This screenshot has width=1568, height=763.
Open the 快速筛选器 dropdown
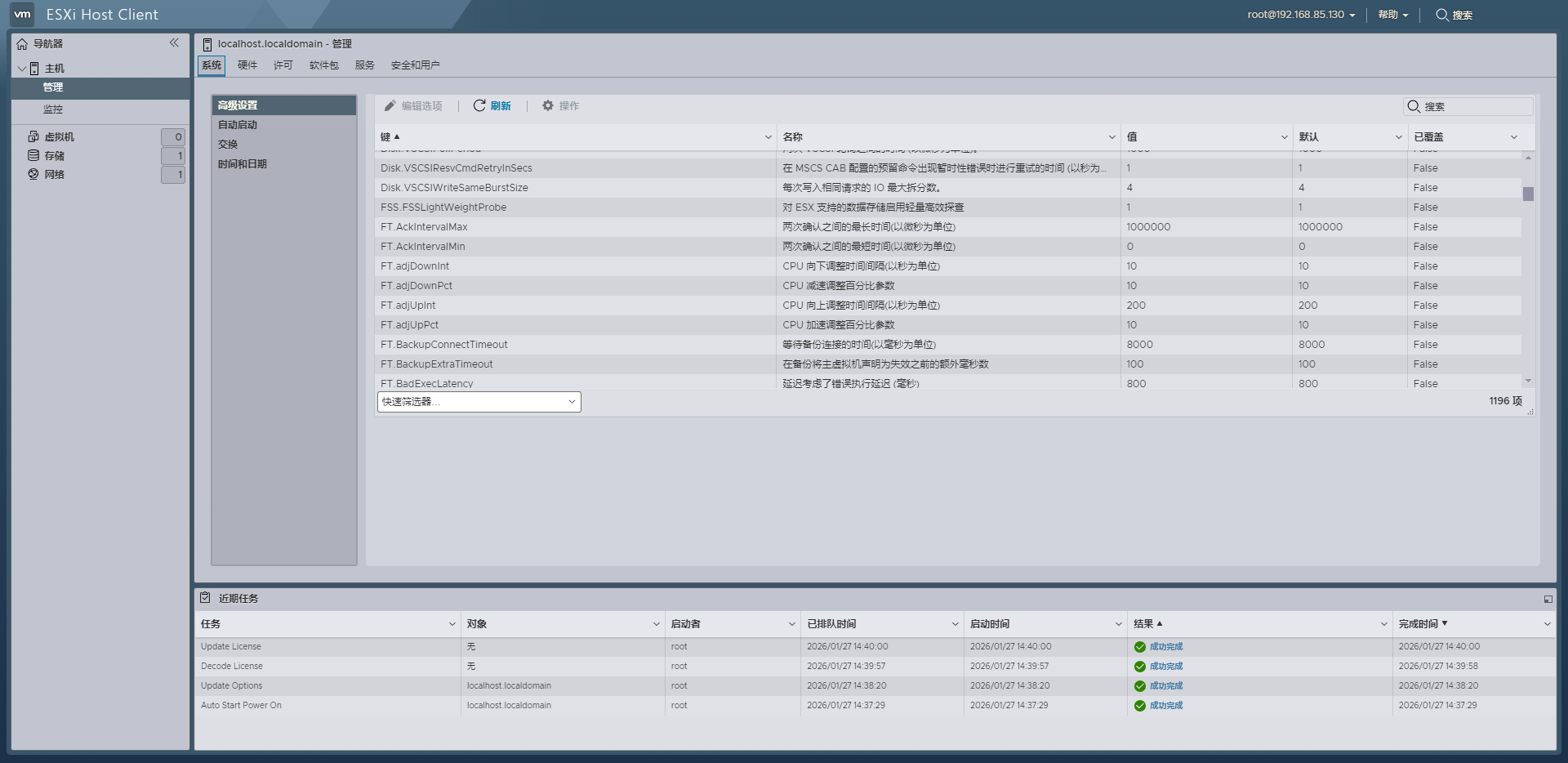(x=479, y=401)
